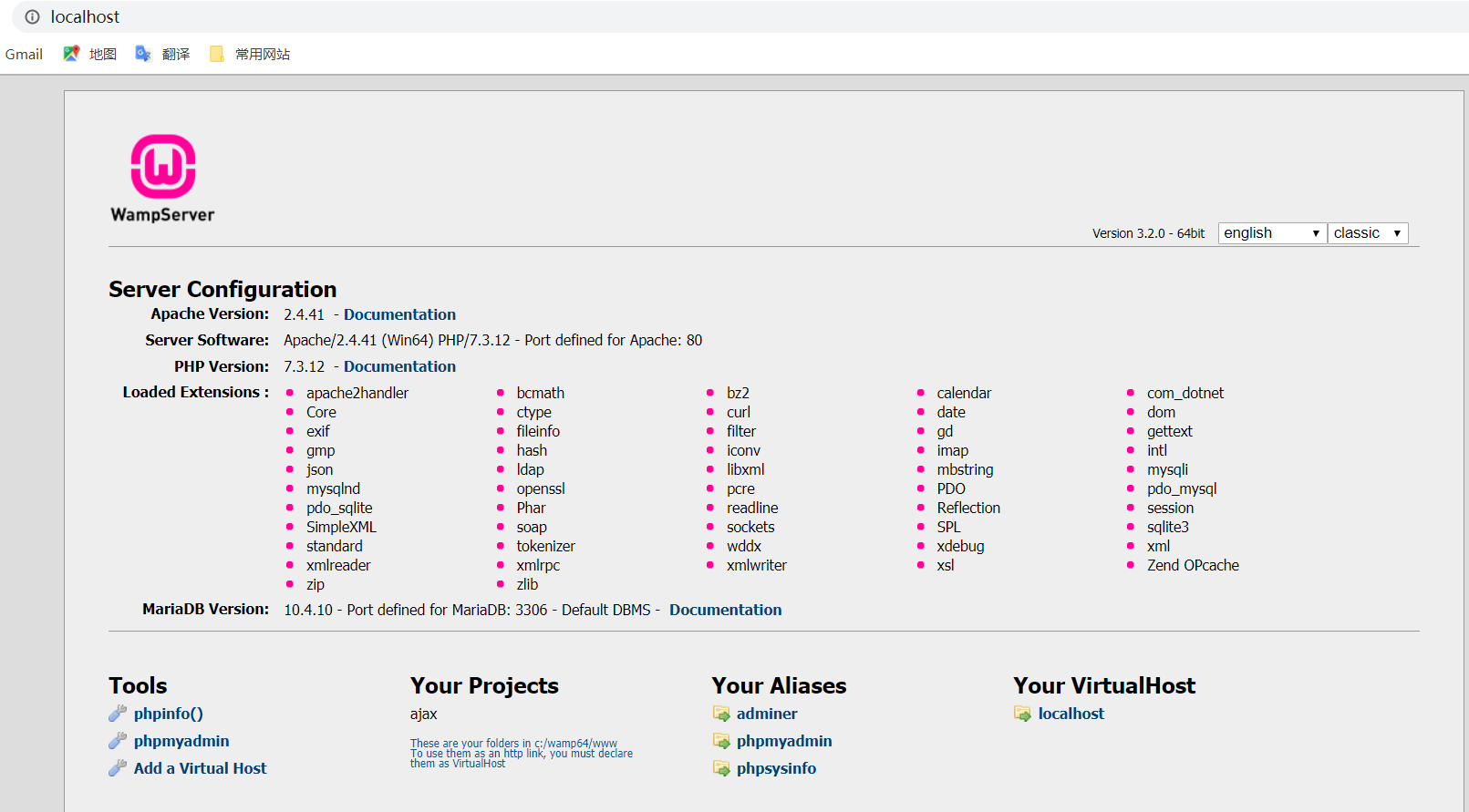Screen dimensions: 1469x812
Task: Open the phpsysinfo alias link
Action: pos(776,768)
